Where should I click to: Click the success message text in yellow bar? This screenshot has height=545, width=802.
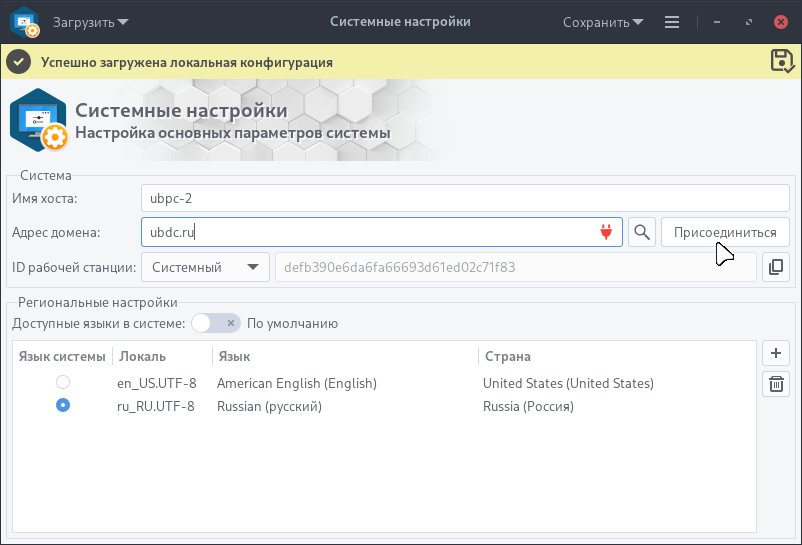187,62
